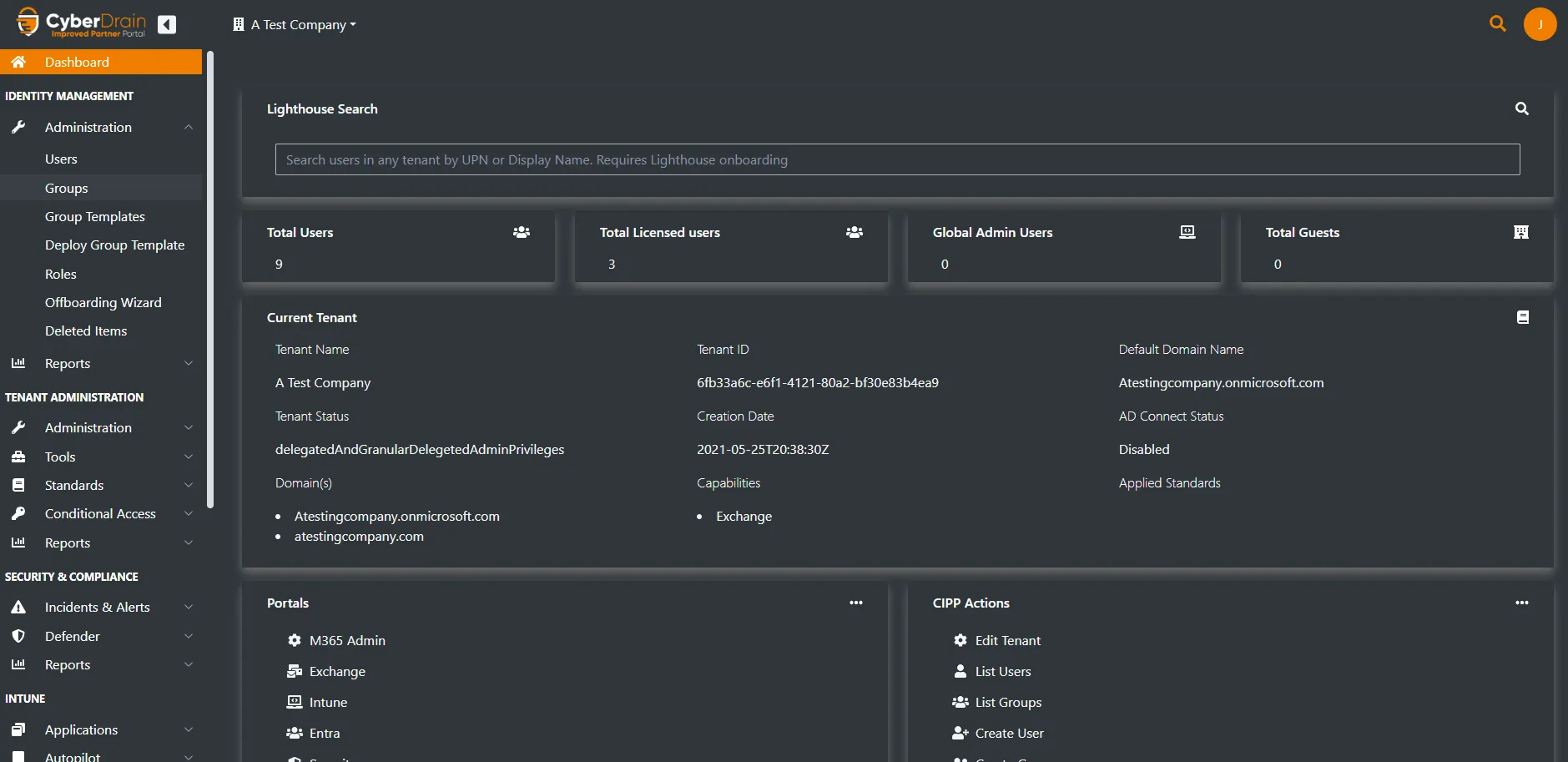Open the Portals more options menu

pos(856,603)
